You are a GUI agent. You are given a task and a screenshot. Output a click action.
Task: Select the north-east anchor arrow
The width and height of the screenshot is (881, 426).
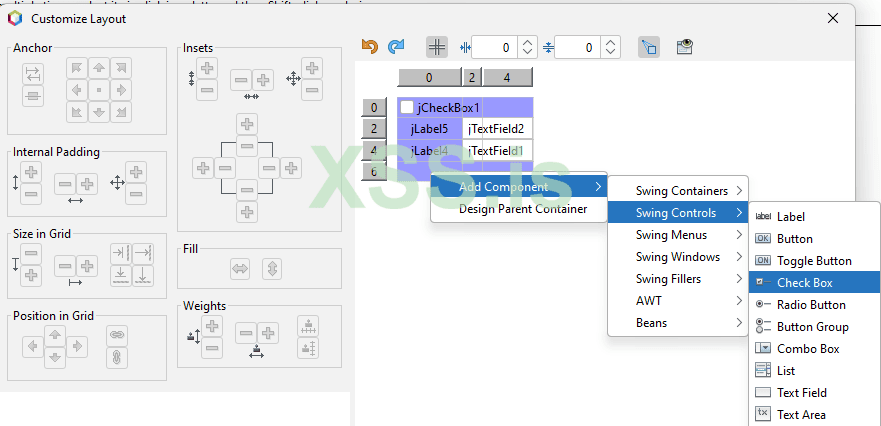(x=121, y=68)
